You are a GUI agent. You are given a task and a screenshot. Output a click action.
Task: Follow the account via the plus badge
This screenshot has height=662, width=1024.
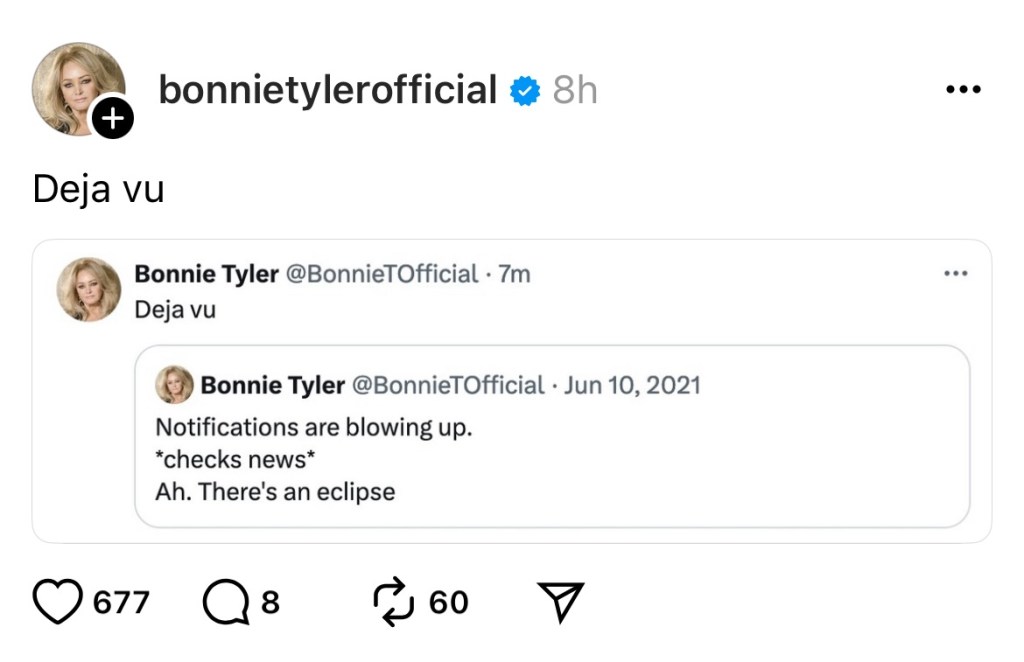point(113,120)
